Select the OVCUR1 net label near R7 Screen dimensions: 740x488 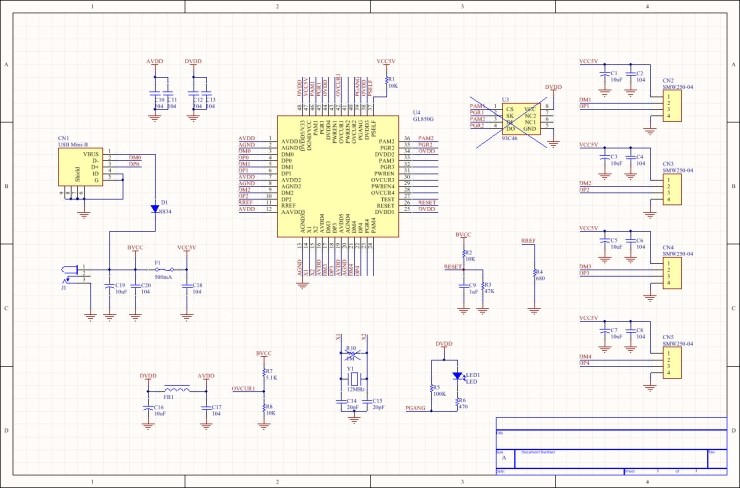pos(244,387)
